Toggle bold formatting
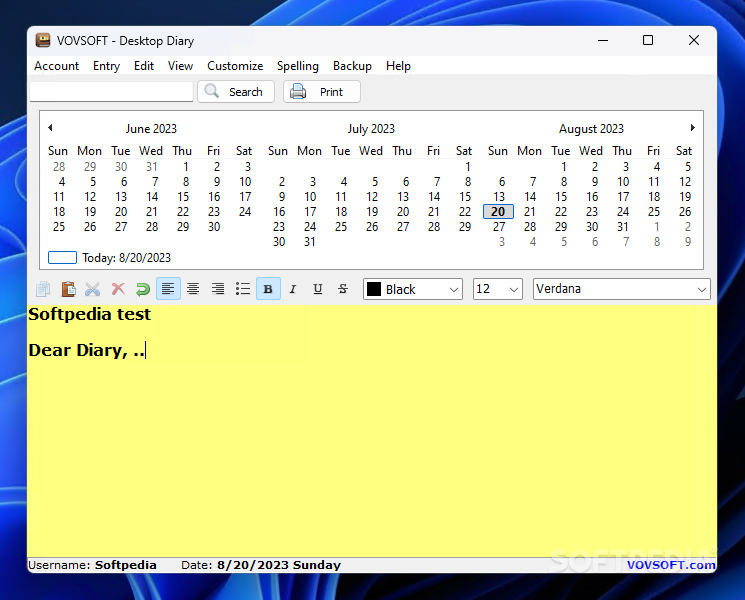This screenshot has height=600, width=745. (268, 289)
